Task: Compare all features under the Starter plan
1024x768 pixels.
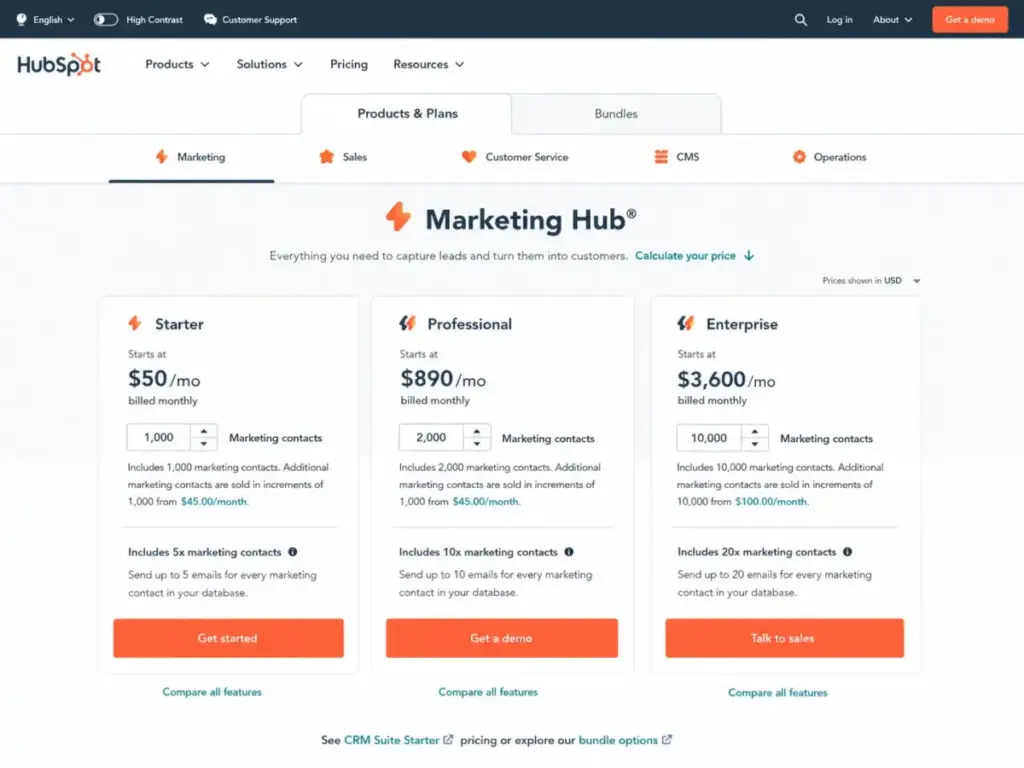Action: 212,692
